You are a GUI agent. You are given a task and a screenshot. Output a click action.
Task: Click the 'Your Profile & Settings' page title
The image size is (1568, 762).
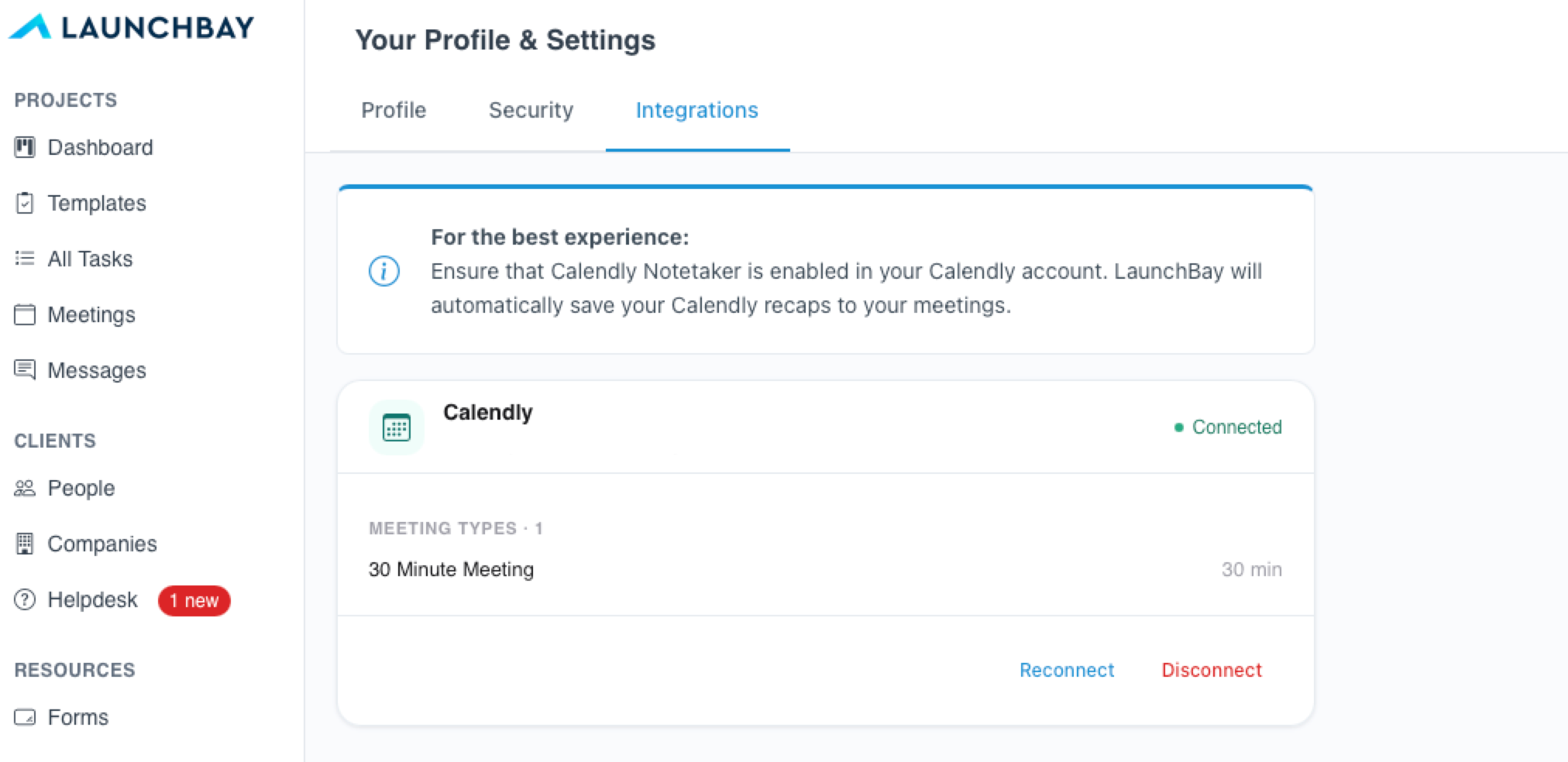505,40
